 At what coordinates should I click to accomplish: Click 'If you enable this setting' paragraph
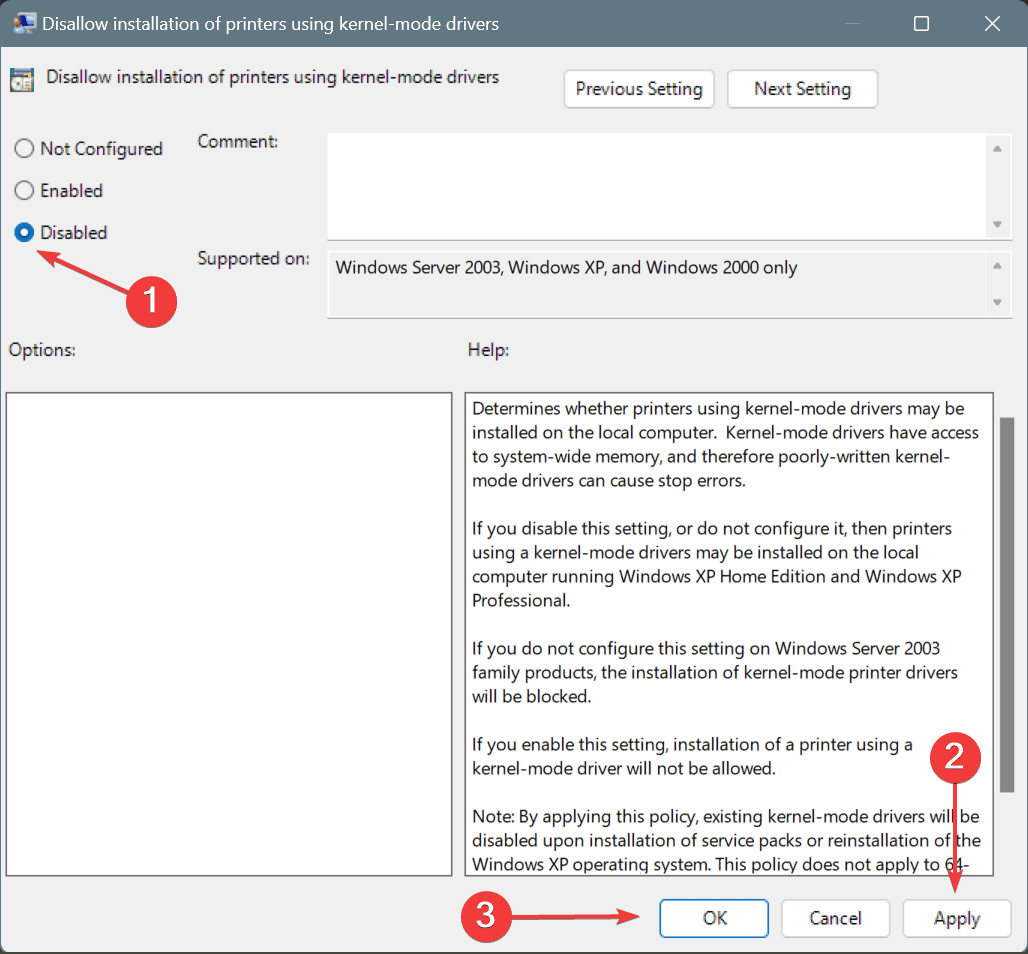pos(692,757)
